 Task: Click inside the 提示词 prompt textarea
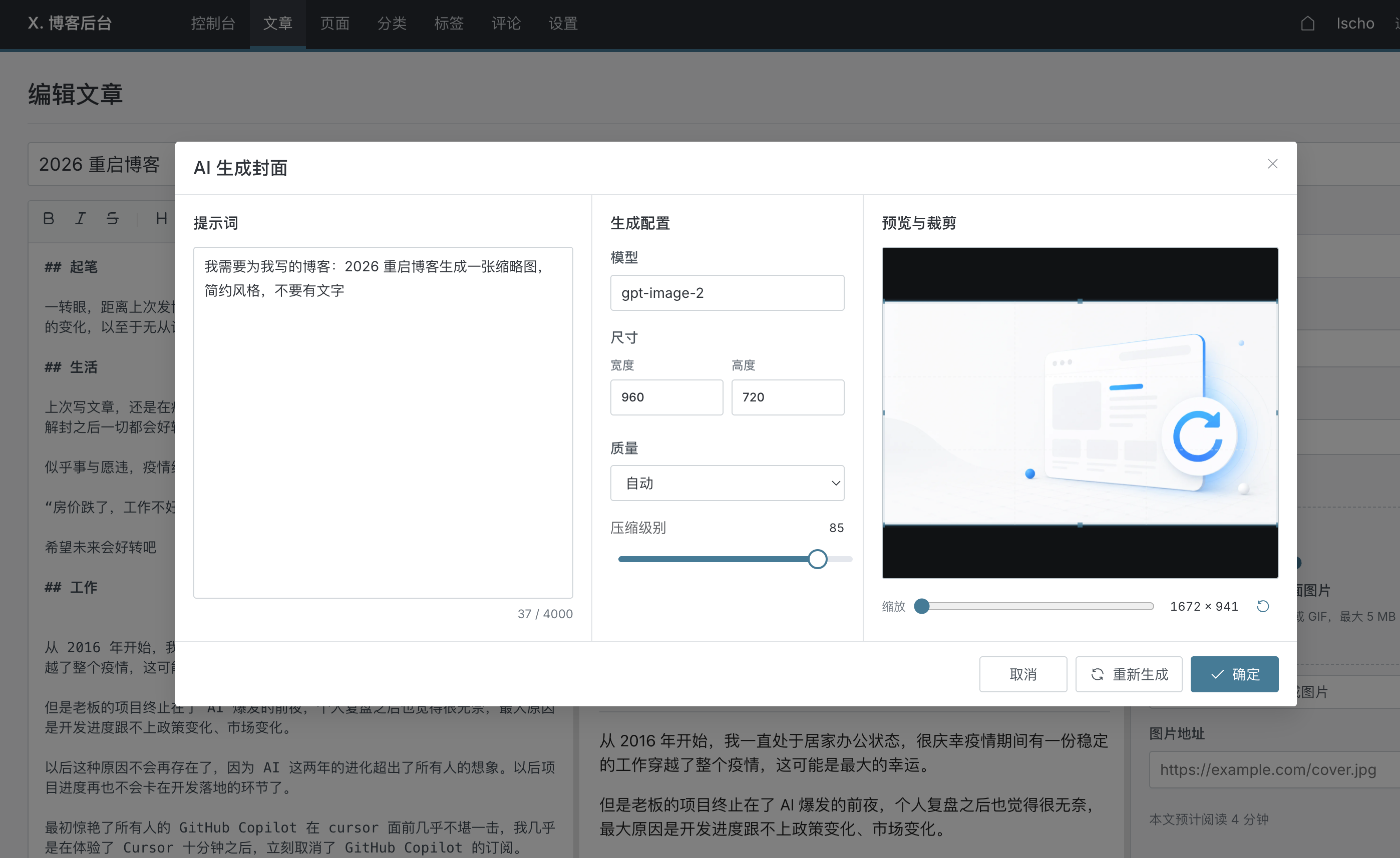point(383,422)
